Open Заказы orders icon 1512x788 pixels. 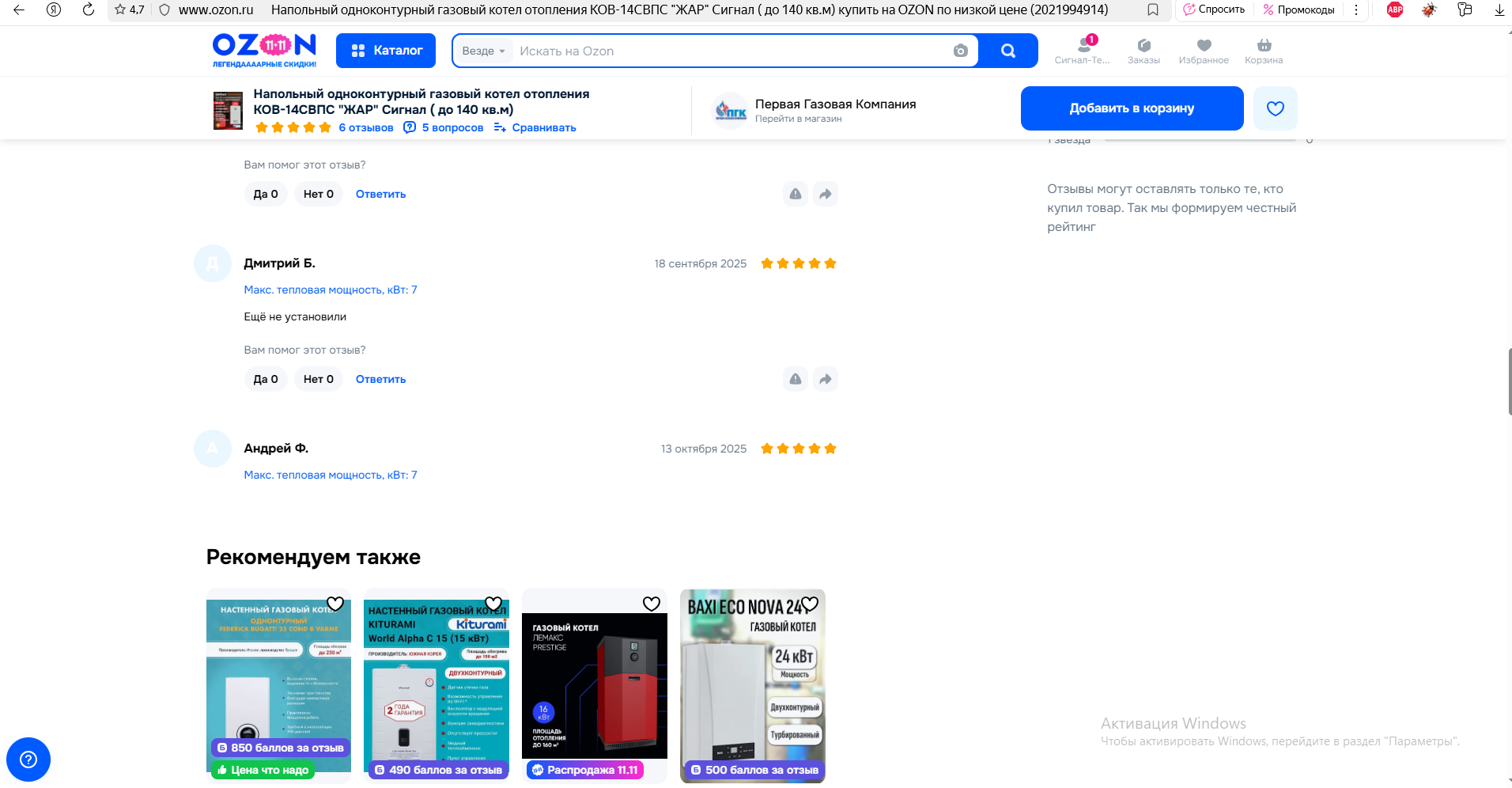tap(1143, 51)
